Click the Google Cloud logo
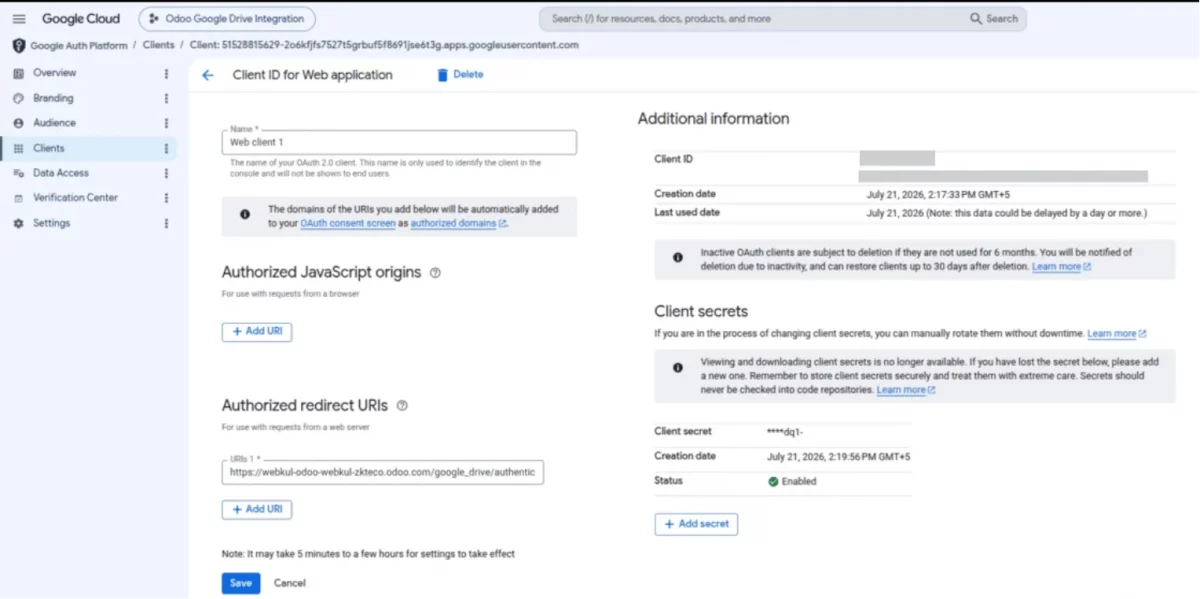 80,19
